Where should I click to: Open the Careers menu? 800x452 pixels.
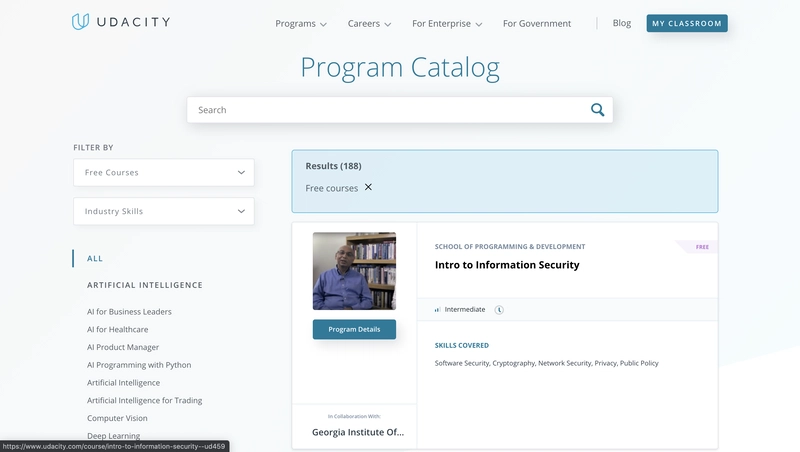(369, 23)
